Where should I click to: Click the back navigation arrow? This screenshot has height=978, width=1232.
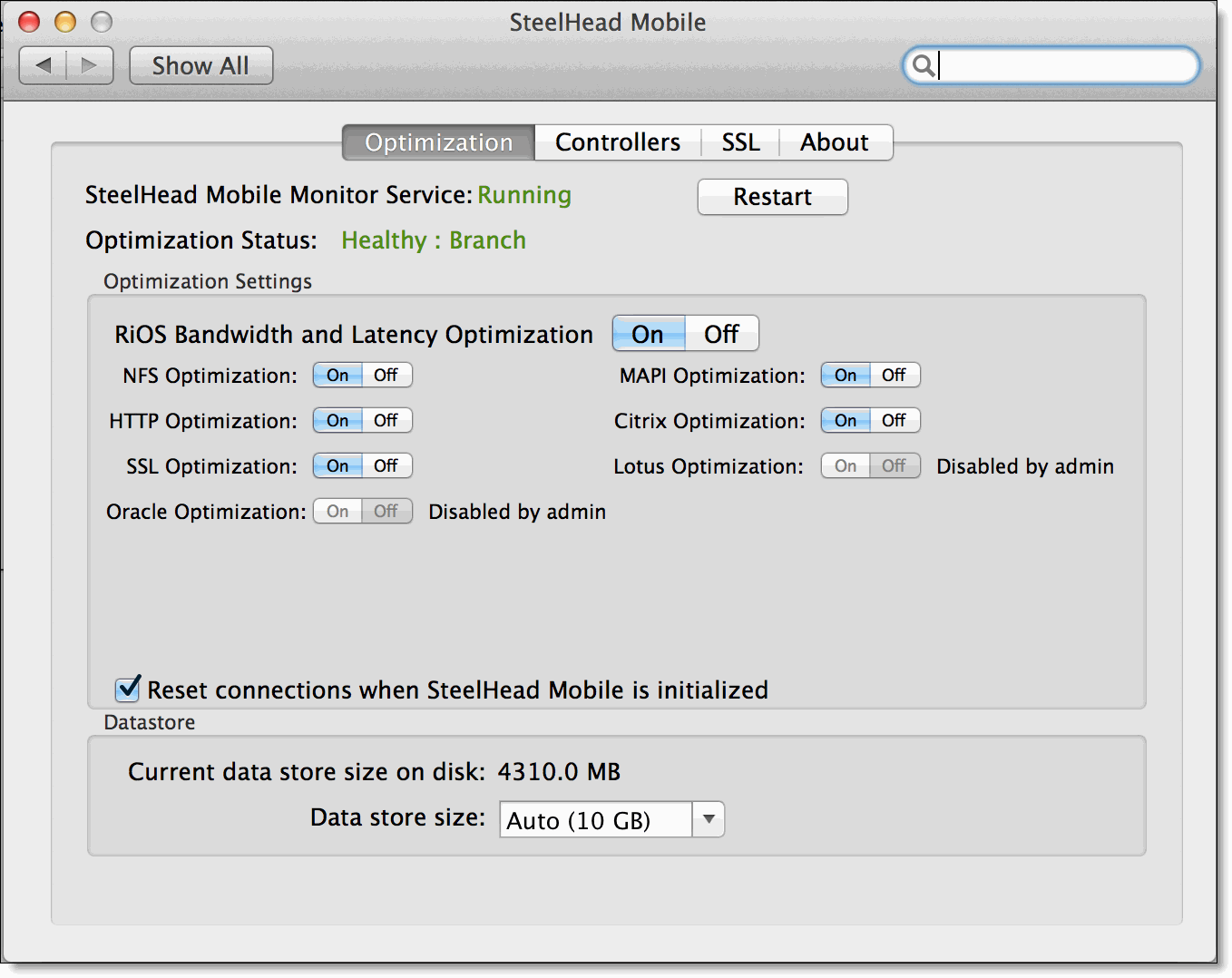click(43, 64)
